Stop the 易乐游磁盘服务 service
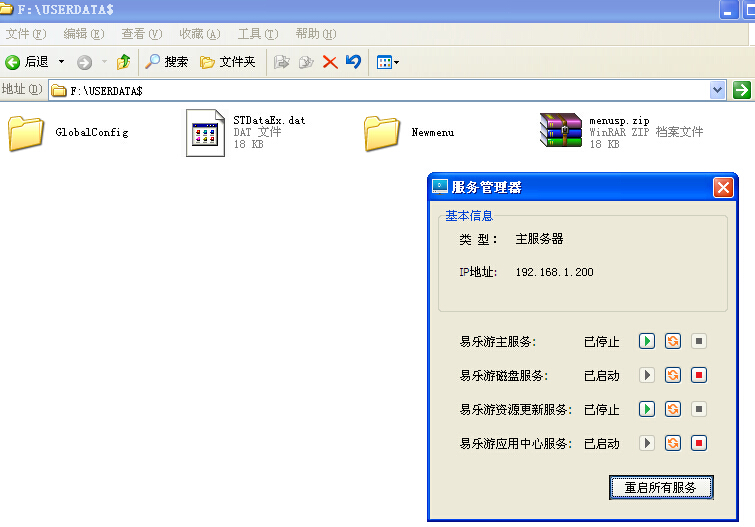Screen dimensions: 755x527 [699, 375]
